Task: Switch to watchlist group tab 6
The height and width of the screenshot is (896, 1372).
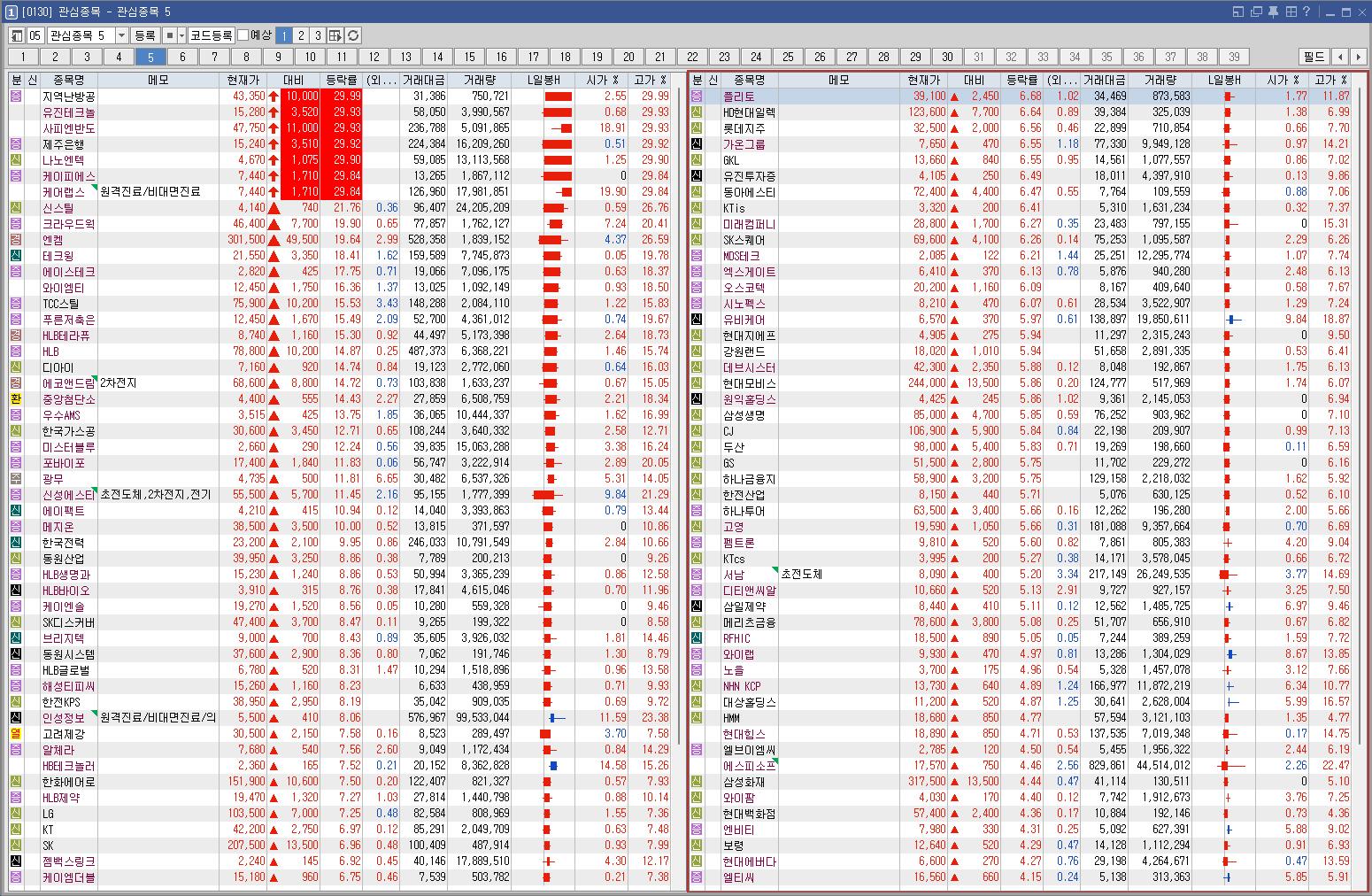Action: [182, 57]
